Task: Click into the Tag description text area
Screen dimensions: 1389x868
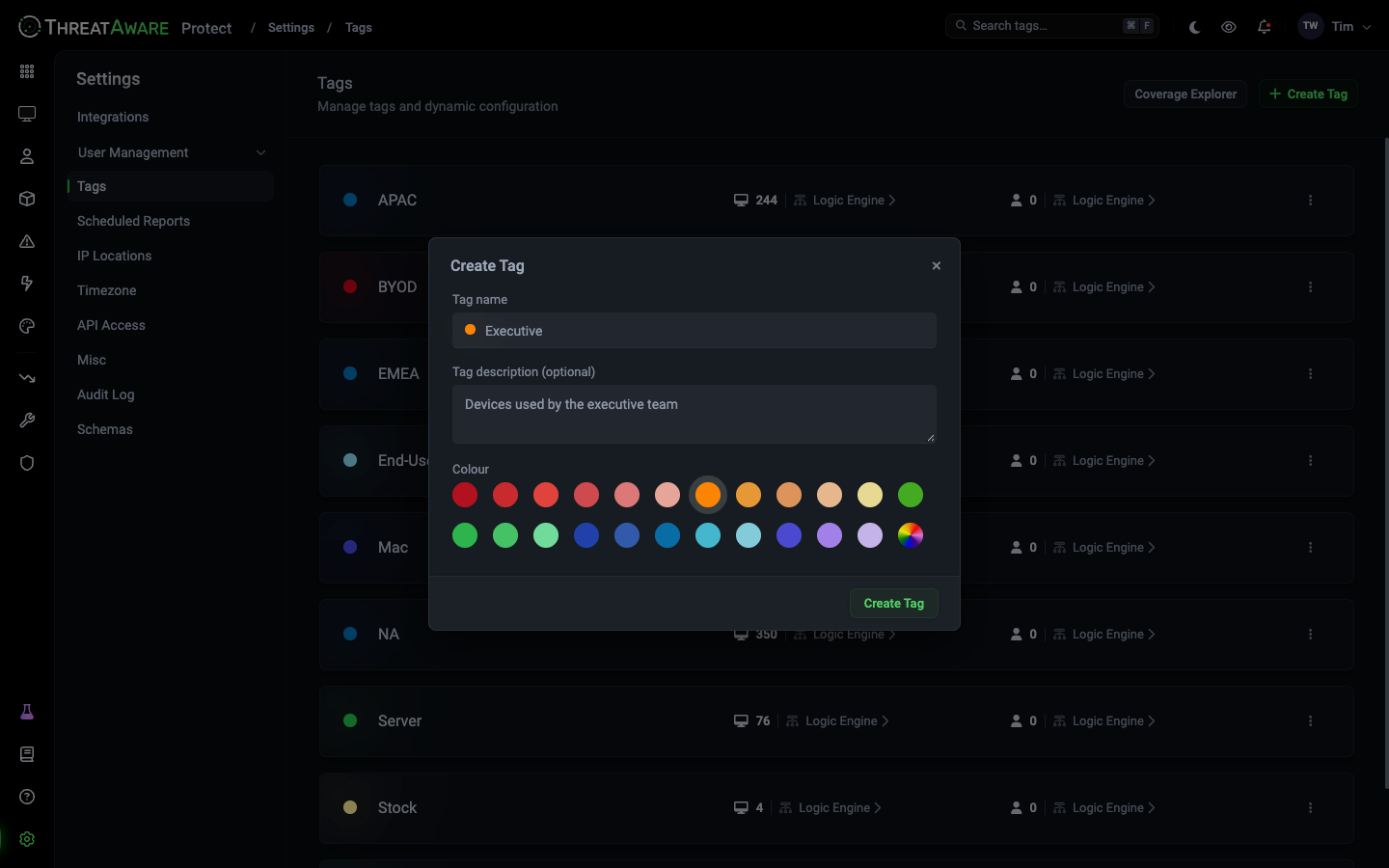Action: click(694, 415)
